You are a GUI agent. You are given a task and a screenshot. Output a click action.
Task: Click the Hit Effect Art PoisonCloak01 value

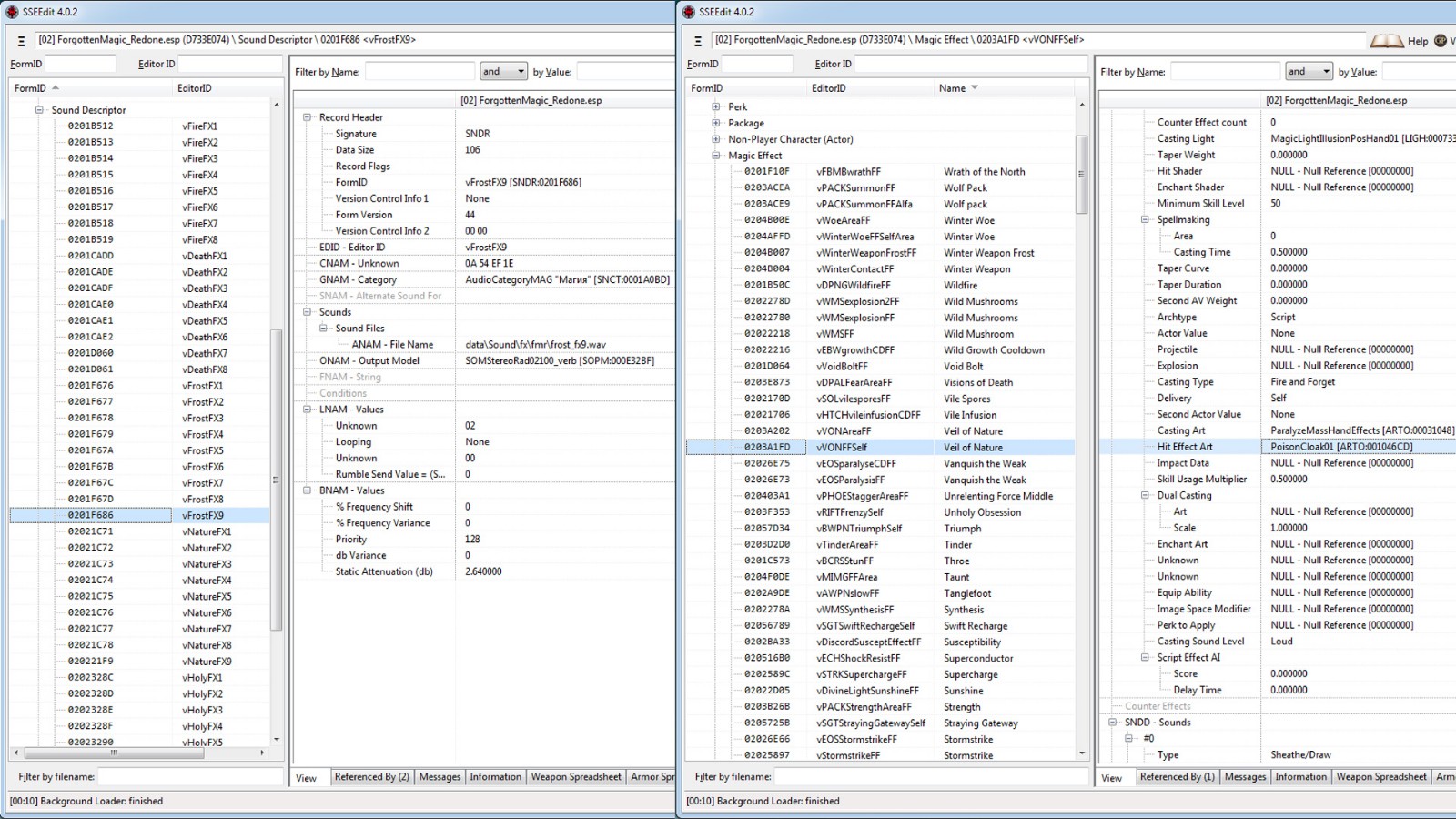point(1340,447)
